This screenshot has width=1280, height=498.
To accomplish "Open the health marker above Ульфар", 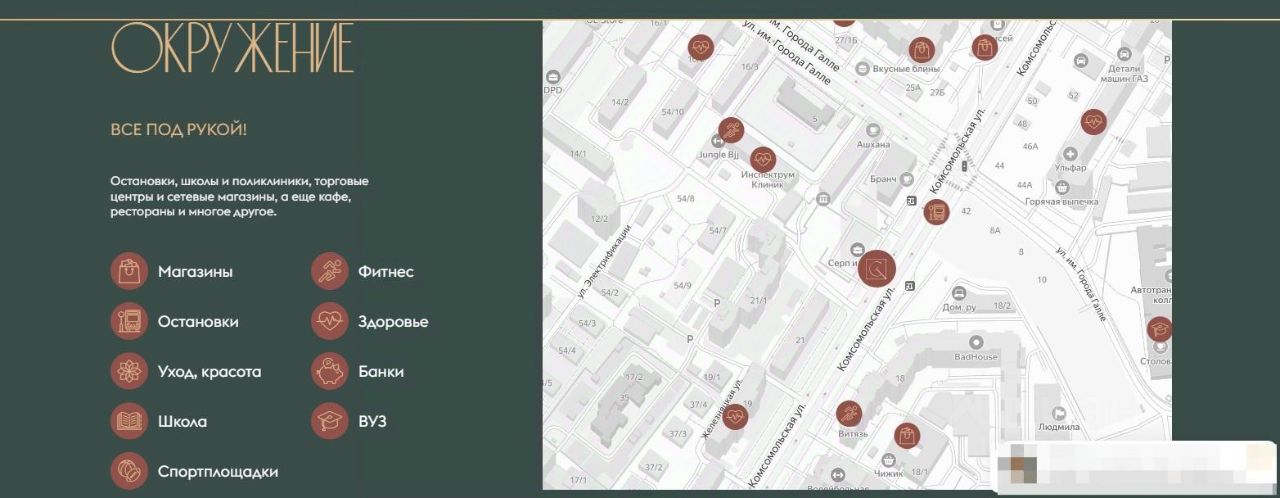I will [1094, 122].
